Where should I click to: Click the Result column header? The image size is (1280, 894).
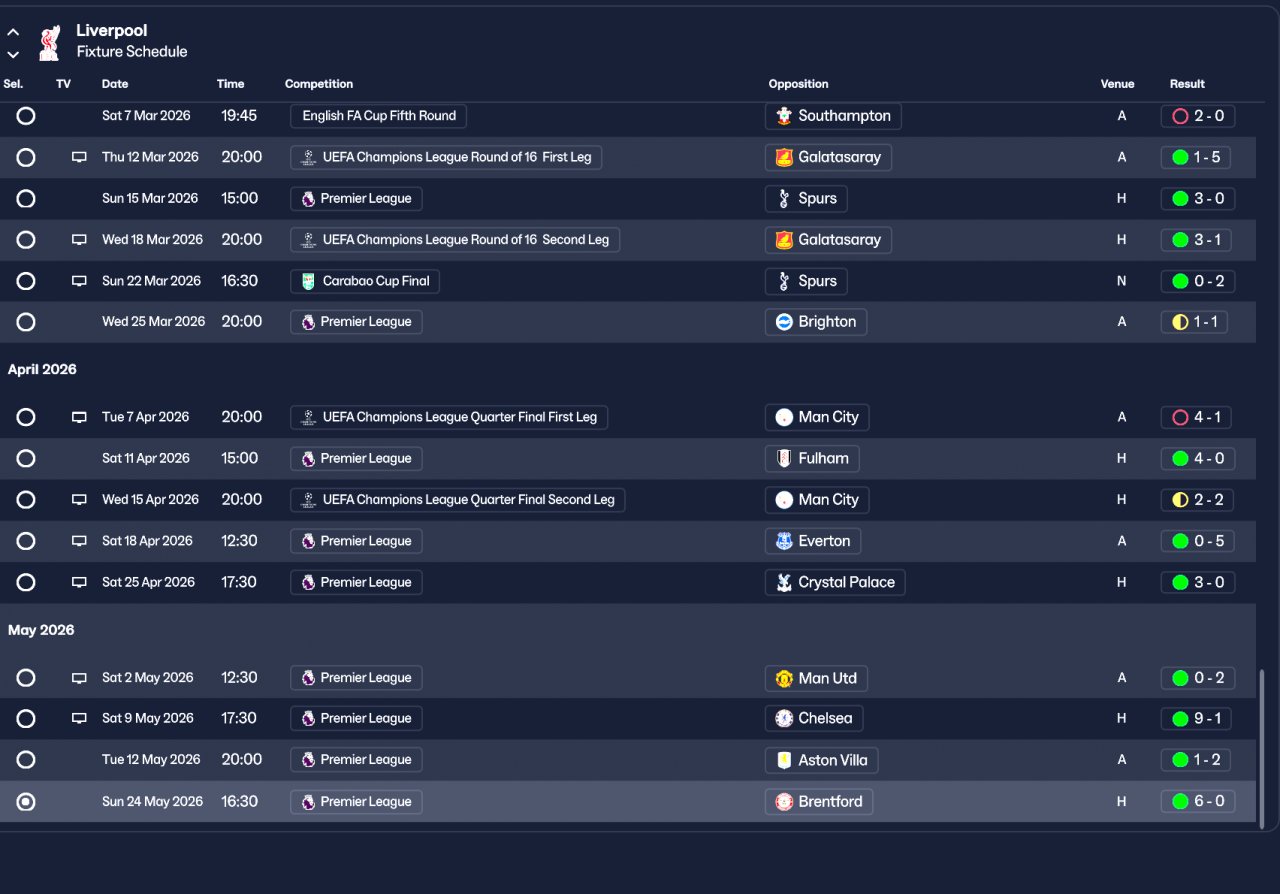point(1187,84)
